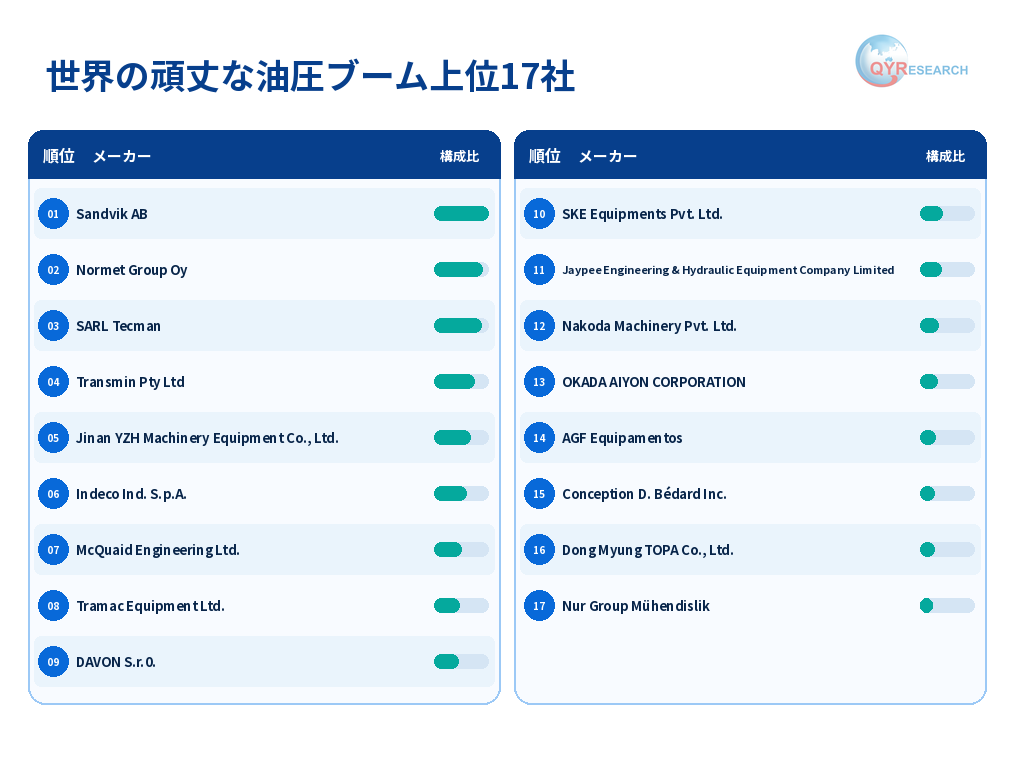Click Jinan YZH Machinery Equipment Co., Ltd.

207,438
